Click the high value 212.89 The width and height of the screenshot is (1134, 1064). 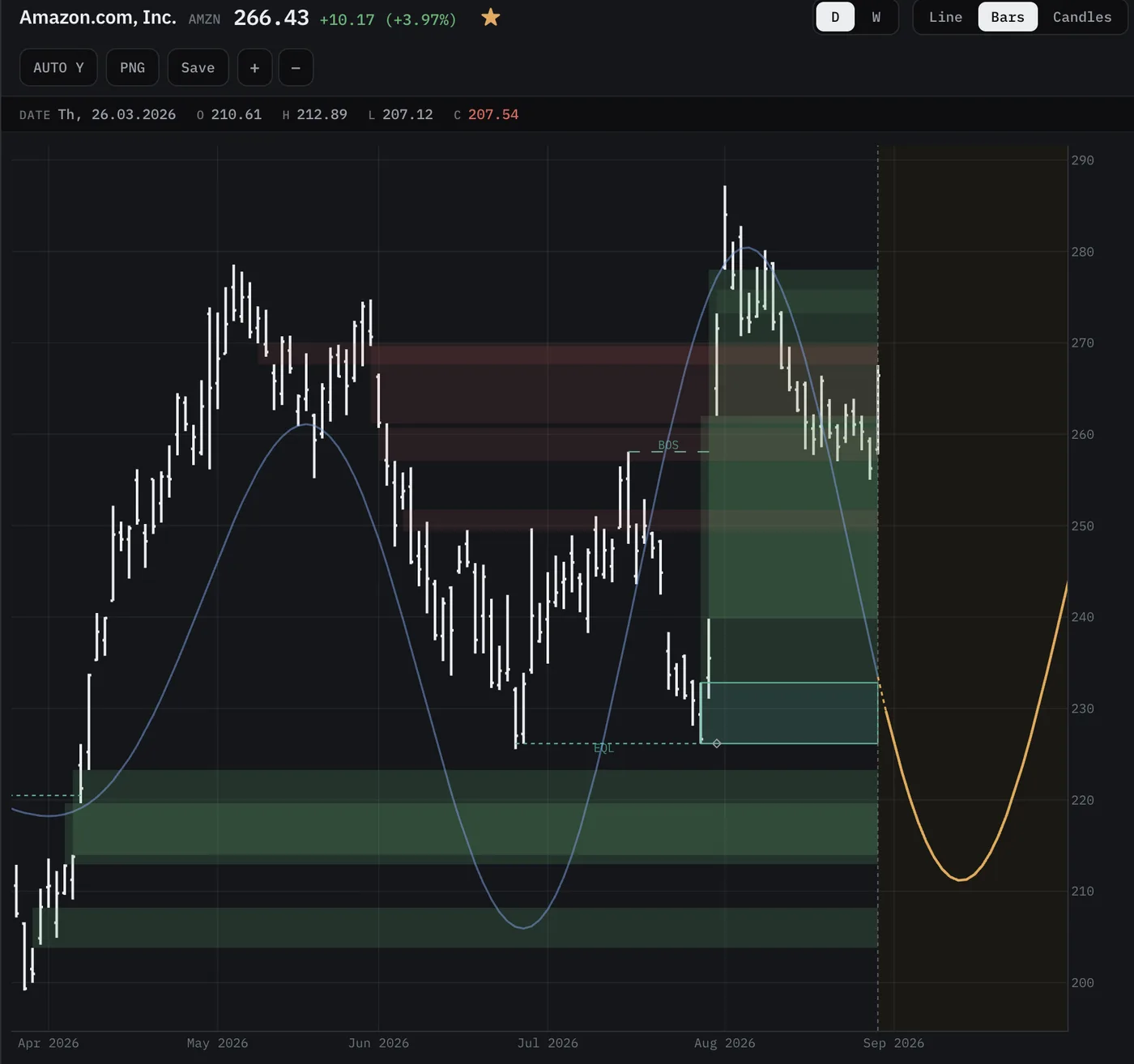(x=322, y=114)
